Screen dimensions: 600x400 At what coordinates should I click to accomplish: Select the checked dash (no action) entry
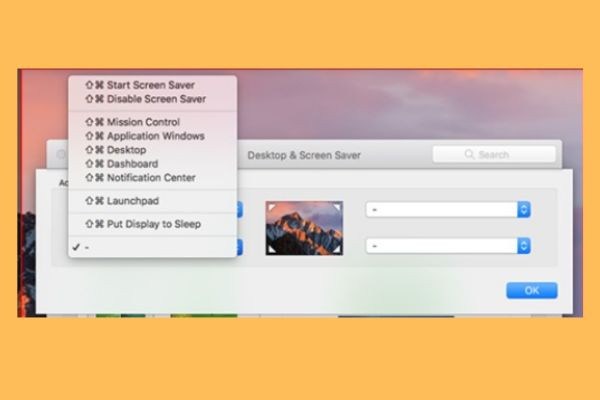click(x=153, y=247)
